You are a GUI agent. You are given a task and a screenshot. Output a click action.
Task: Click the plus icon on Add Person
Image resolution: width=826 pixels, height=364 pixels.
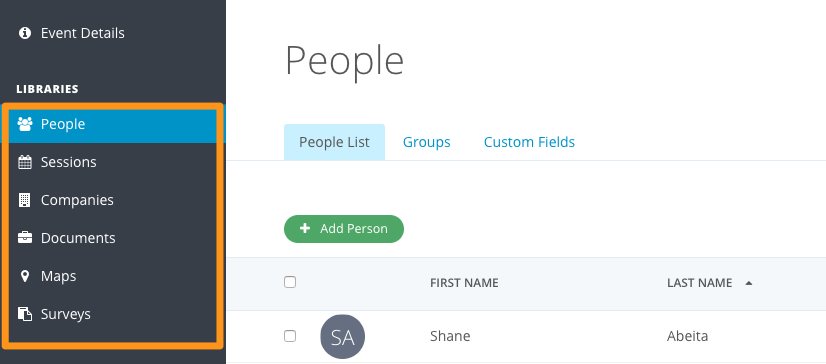304,229
